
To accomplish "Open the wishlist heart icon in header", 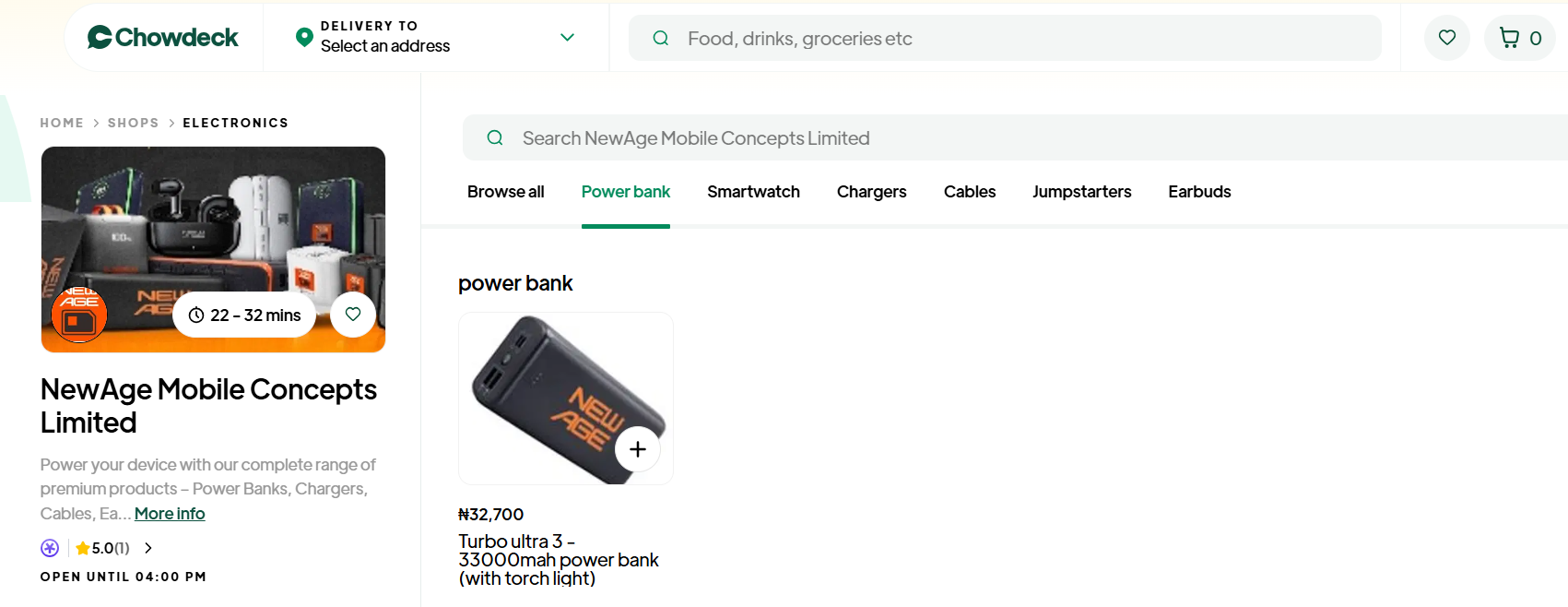I will tap(1447, 38).
